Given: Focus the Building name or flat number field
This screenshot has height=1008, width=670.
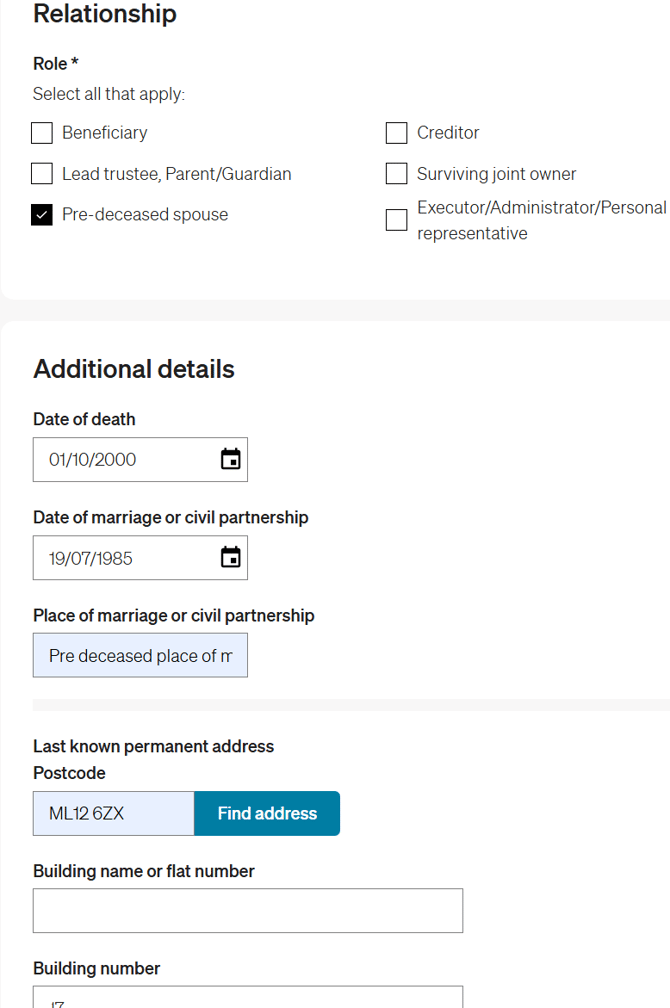Looking at the screenshot, I should click(247, 911).
